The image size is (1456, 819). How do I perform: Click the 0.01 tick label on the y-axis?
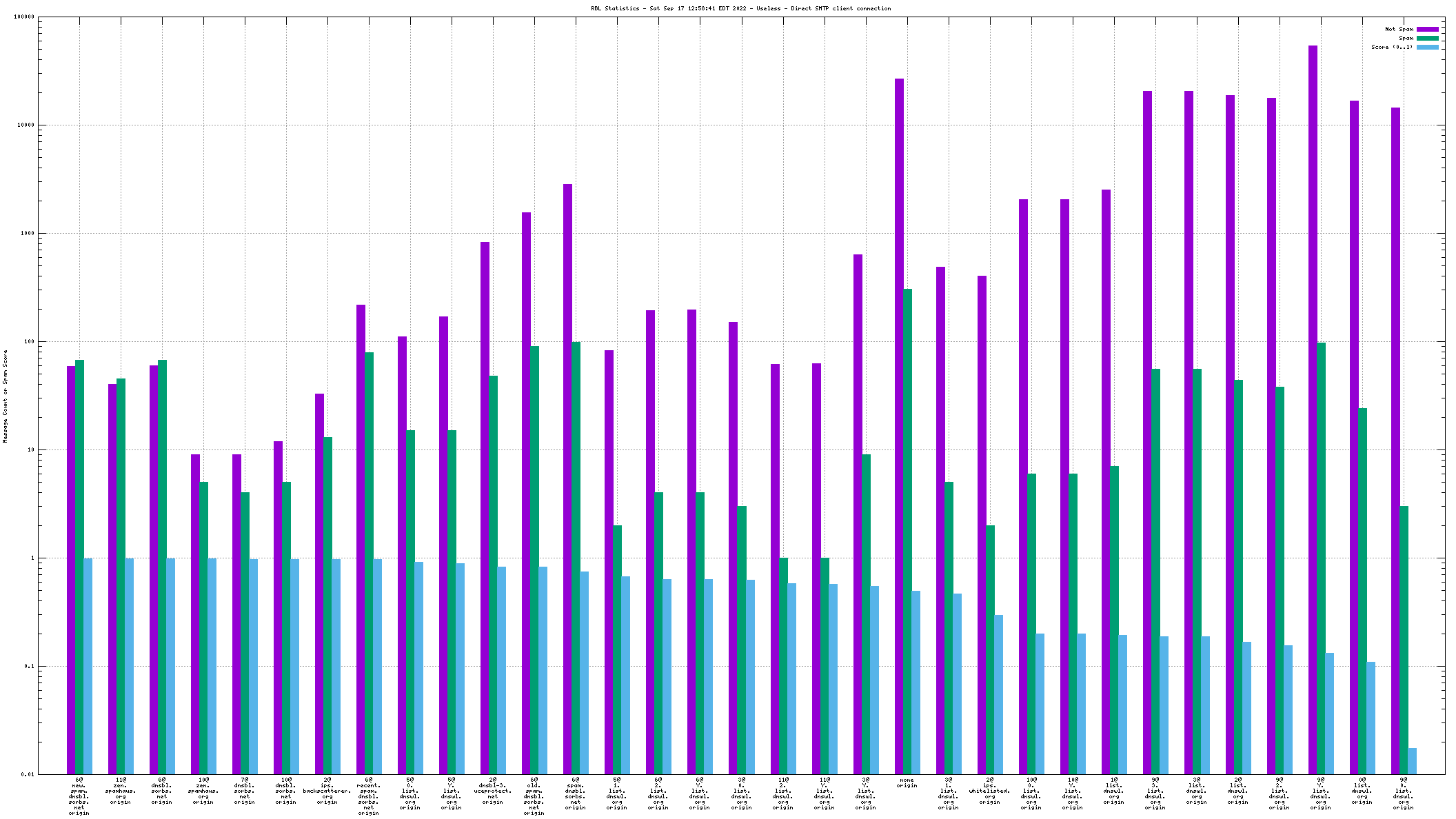27,774
